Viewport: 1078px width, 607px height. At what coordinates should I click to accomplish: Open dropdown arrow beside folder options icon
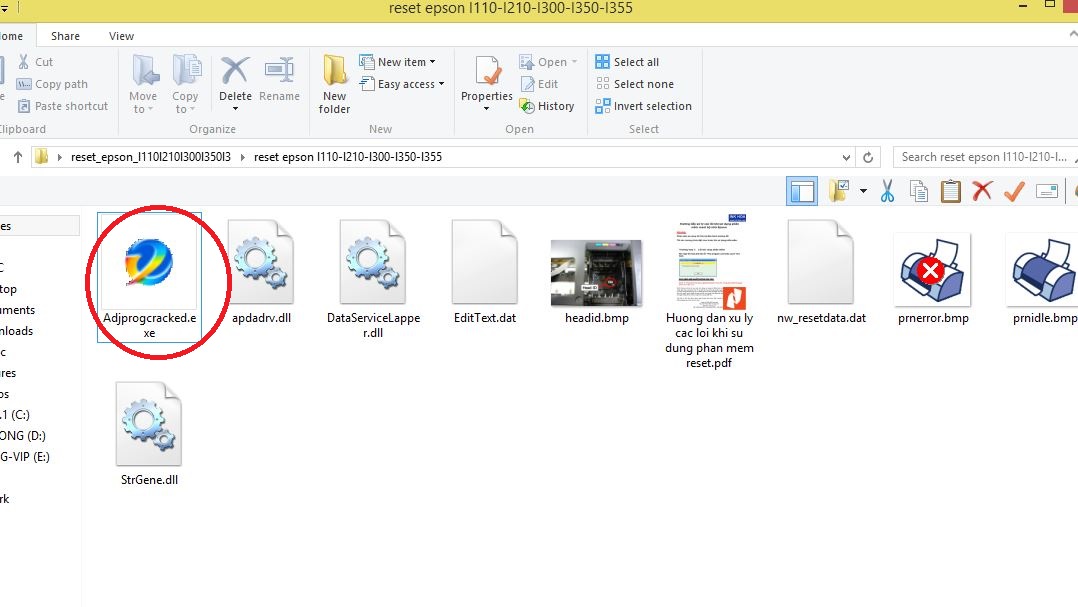[x=863, y=191]
